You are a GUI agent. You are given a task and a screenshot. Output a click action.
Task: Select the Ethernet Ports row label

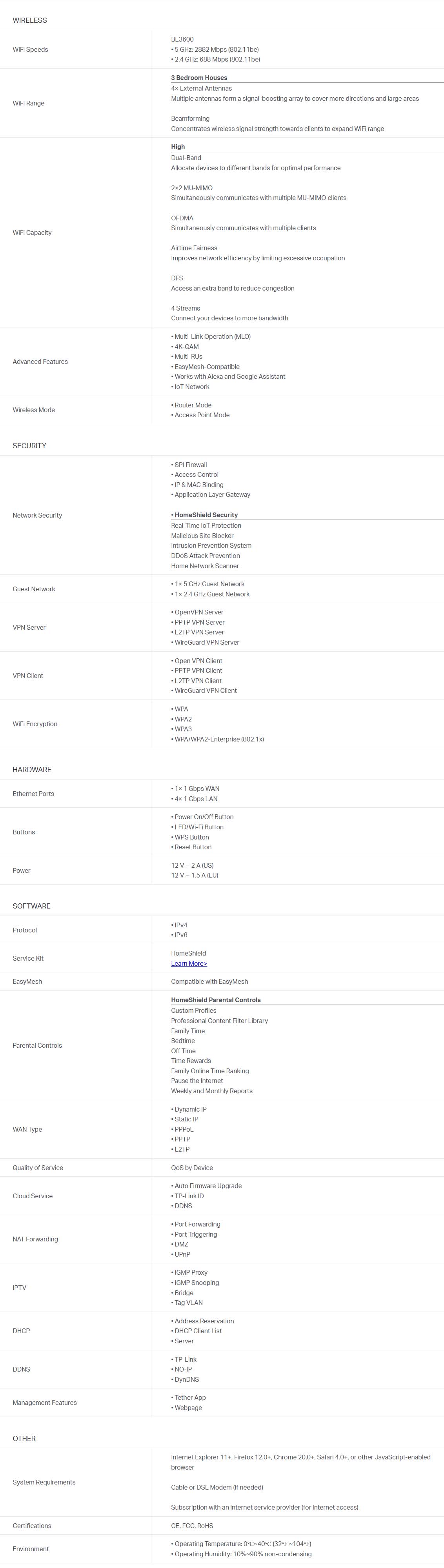[x=33, y=794]
